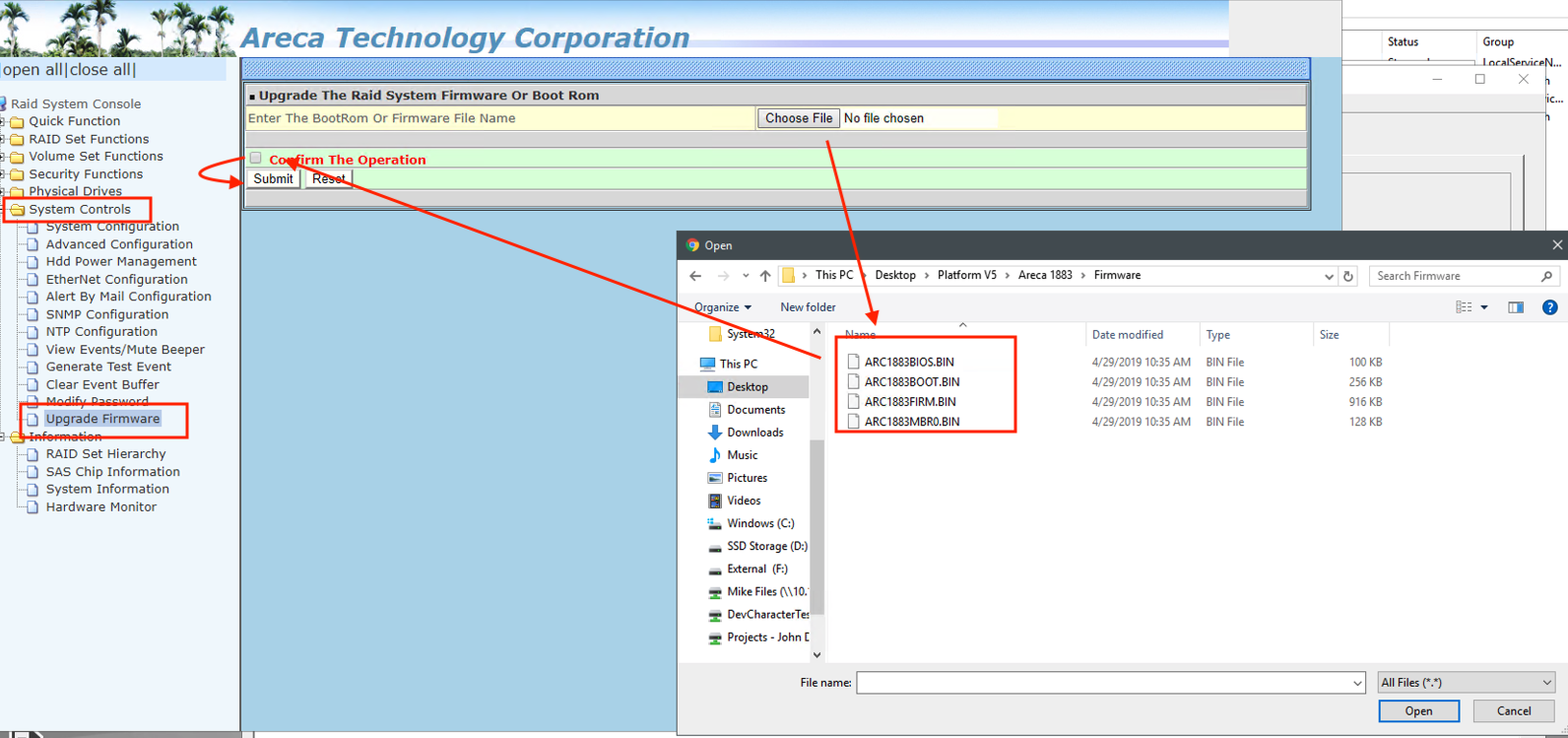The width and height of the screenshot is (1568, 738).
Task: Click the open all link
Action: (x=33, y=70)
